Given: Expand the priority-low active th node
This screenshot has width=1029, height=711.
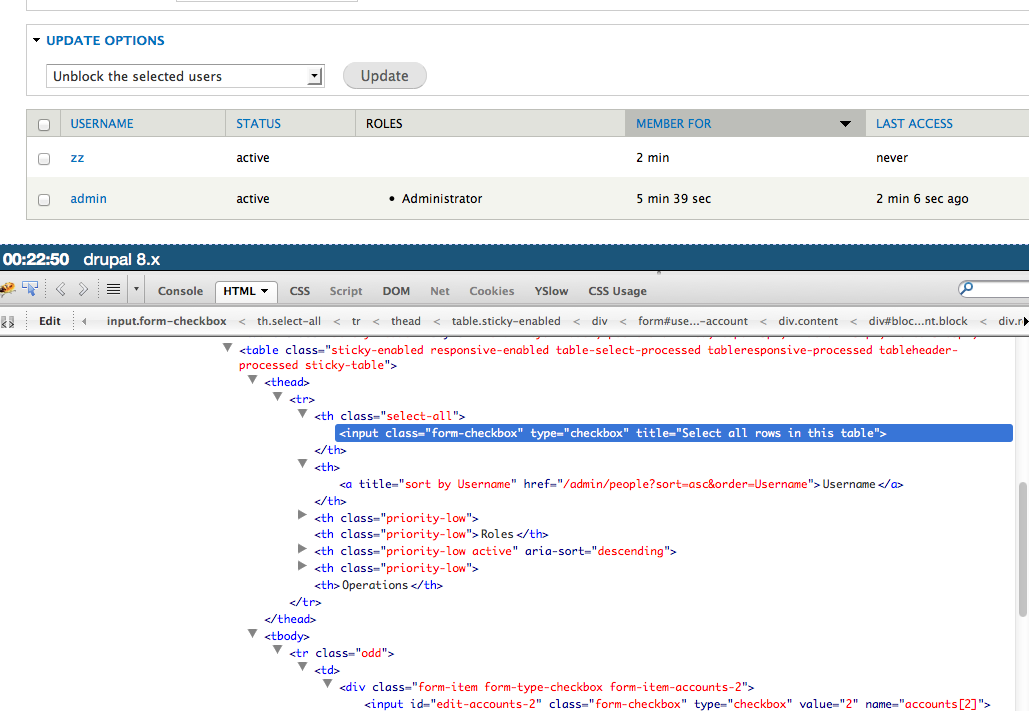Looking at the screenshot, I should click(302, 548).
